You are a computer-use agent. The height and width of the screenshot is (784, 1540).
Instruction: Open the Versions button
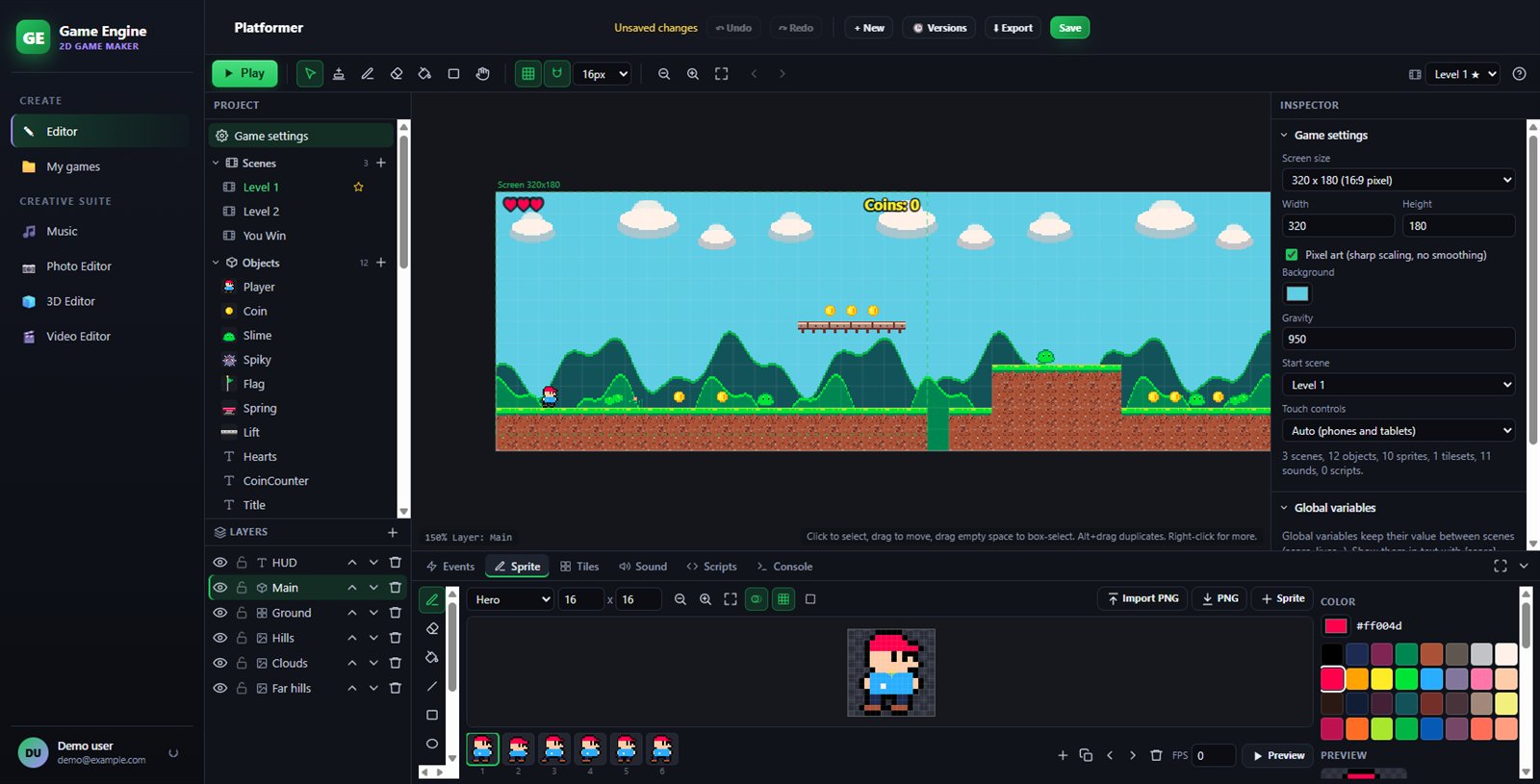939,28
